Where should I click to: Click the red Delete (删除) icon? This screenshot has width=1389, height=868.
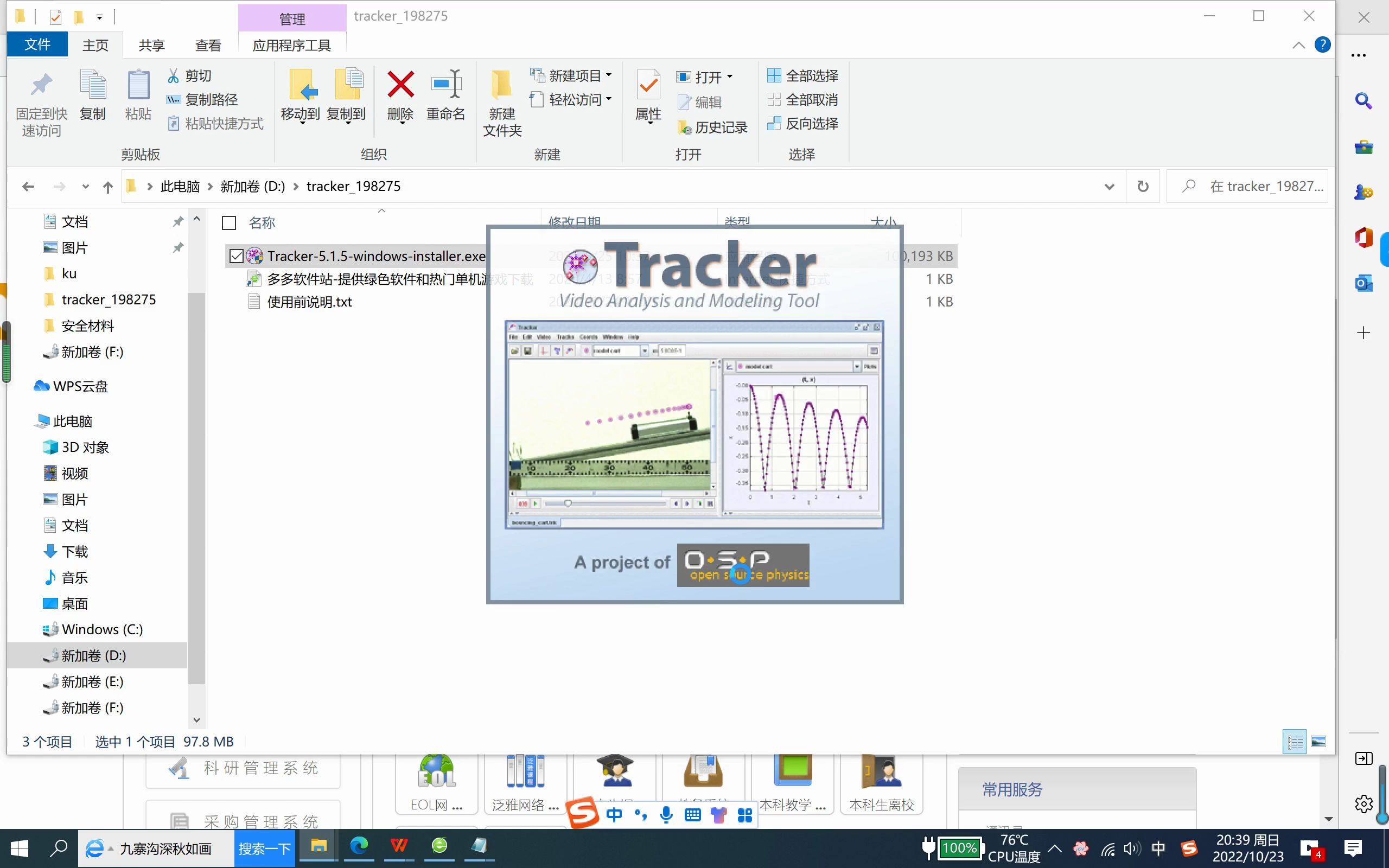click(x=400, y=85)
